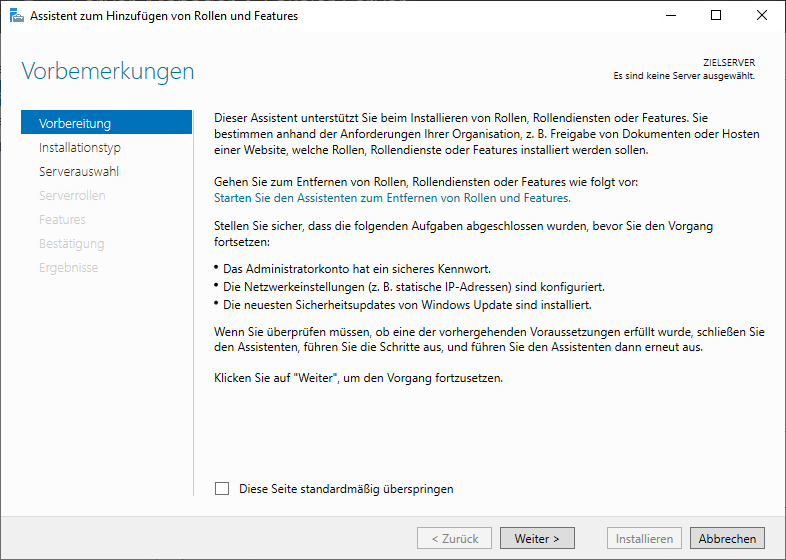786x560 pixels.
Task: Enable 'Diese Seite standardmäßig überspringen' checkbox
Action: click(x=222, y=489)
